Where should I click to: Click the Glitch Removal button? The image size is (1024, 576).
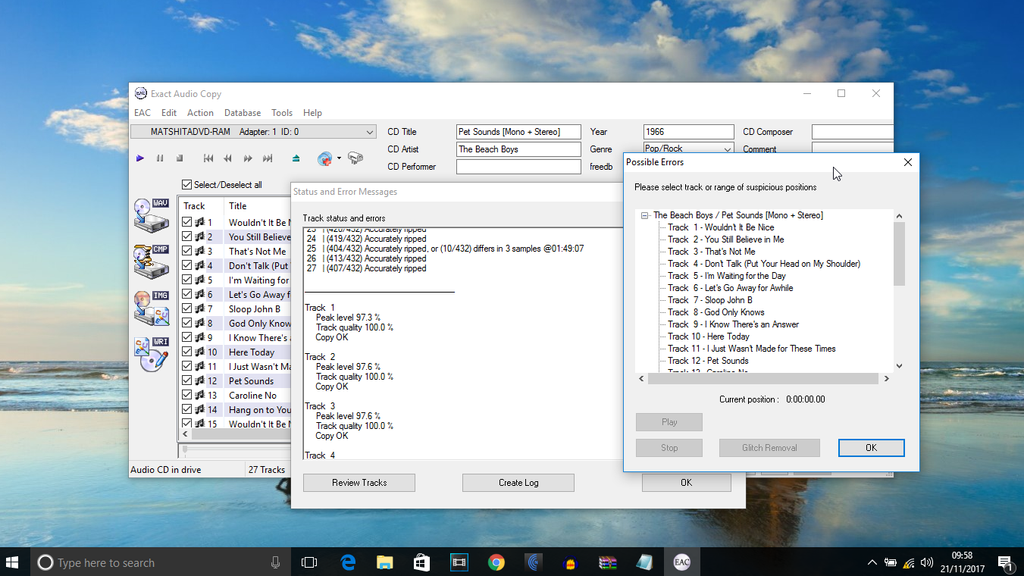pyautogui.click(x=769, y=447)
